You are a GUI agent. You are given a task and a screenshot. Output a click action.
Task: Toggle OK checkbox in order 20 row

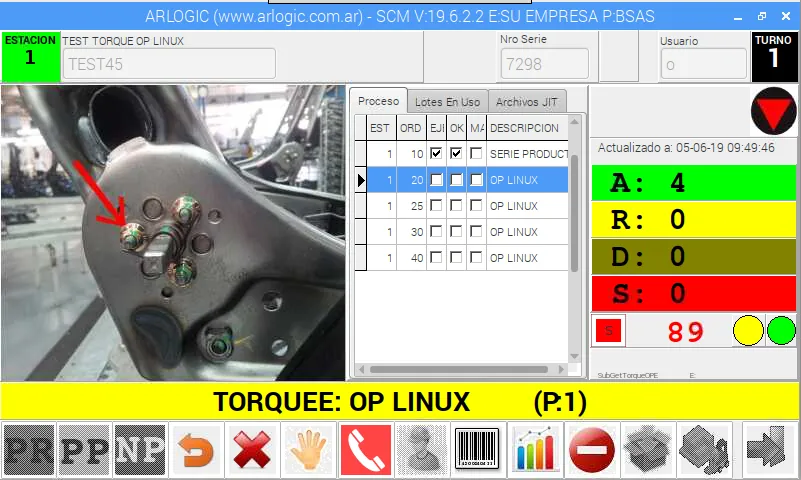[456, 180]
